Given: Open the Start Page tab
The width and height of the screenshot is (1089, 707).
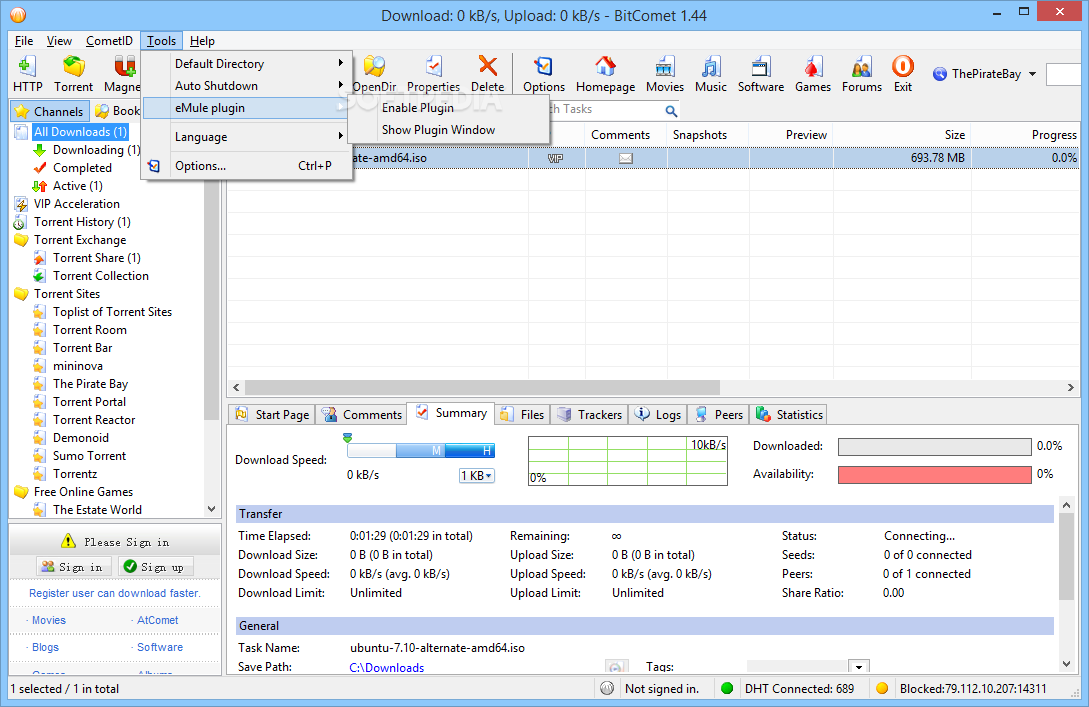Looking at the screenshot, I should [x=272, y=415].
